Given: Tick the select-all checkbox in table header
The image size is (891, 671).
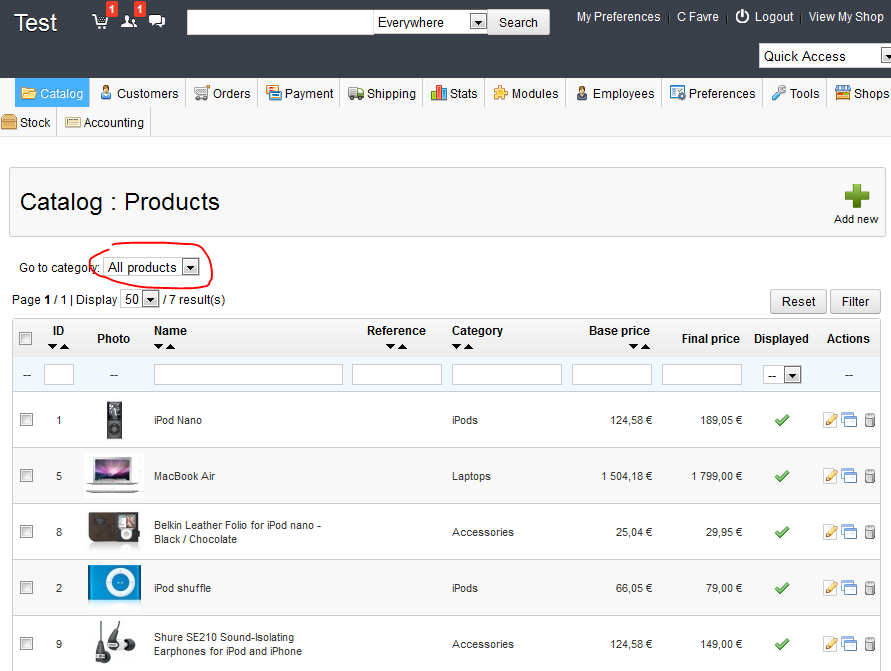Looking at the screenshot, I should (x=27, y=339).
